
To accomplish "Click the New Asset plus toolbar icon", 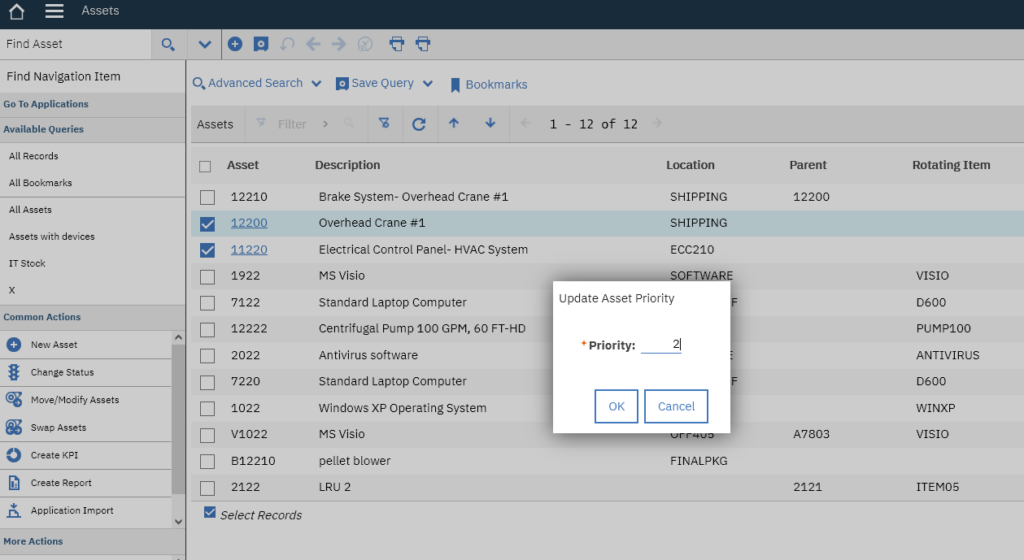I will pos(235,44).
